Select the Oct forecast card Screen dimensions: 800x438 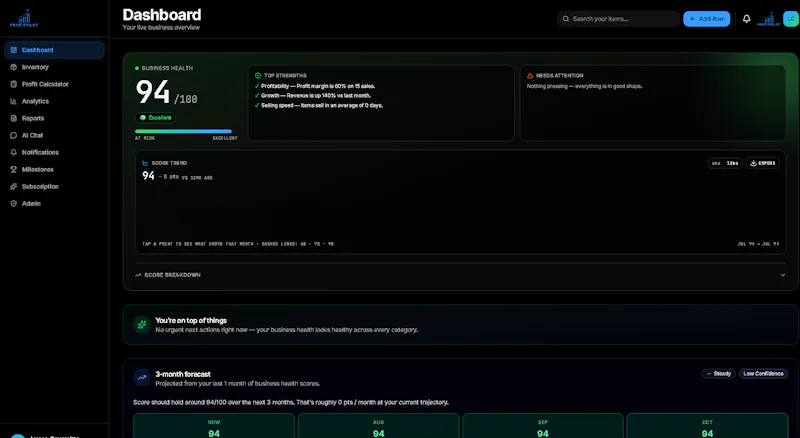click(707, 427)
